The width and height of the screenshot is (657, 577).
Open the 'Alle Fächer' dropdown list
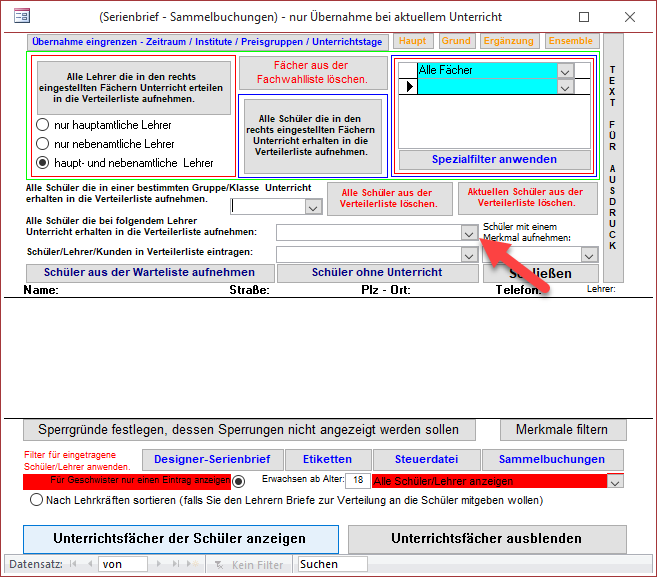[565, 71]
